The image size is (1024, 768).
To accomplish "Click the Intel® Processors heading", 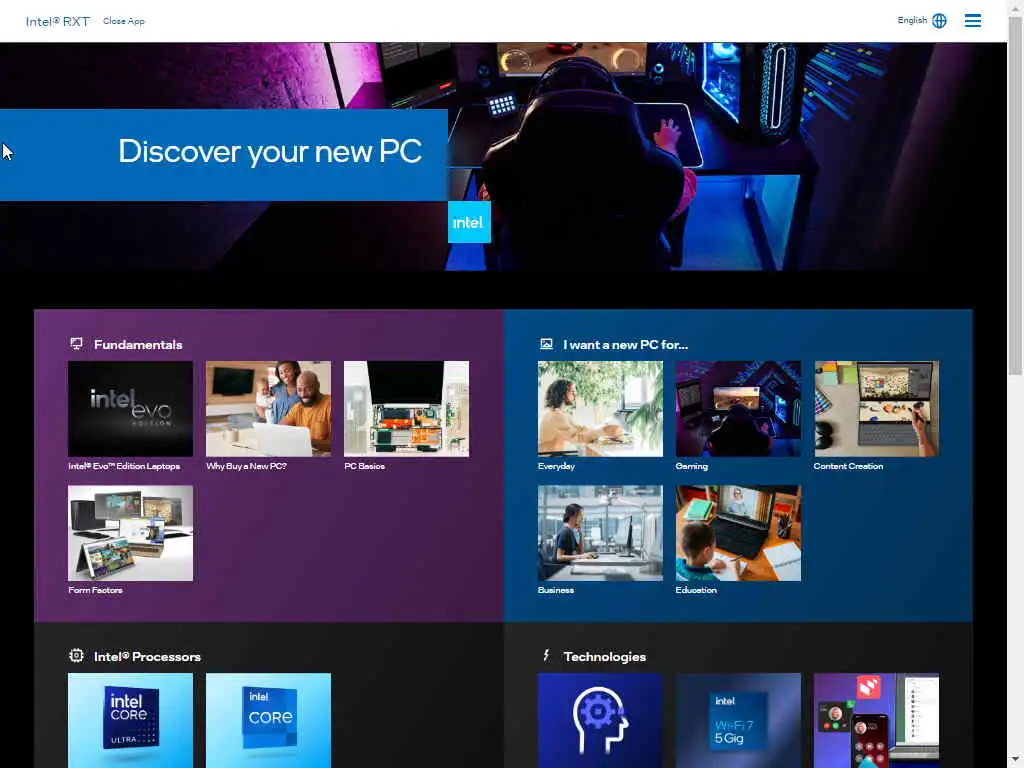I will [147, 656].
